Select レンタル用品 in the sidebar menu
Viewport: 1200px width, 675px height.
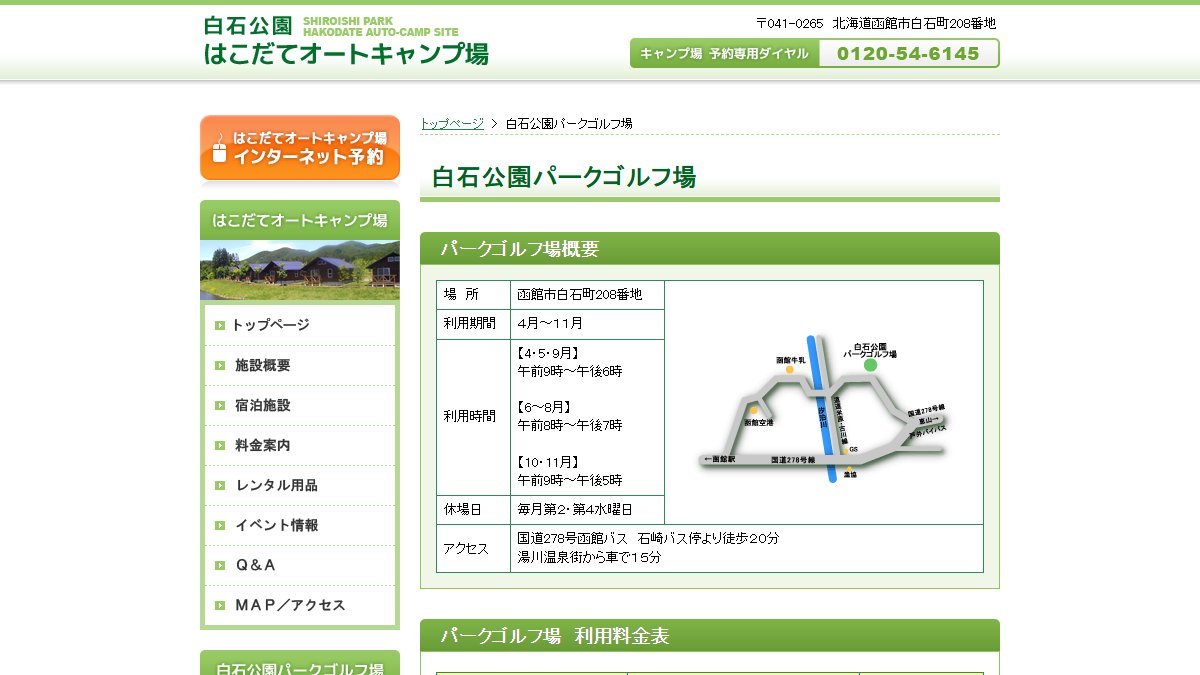tap(300, 485)
